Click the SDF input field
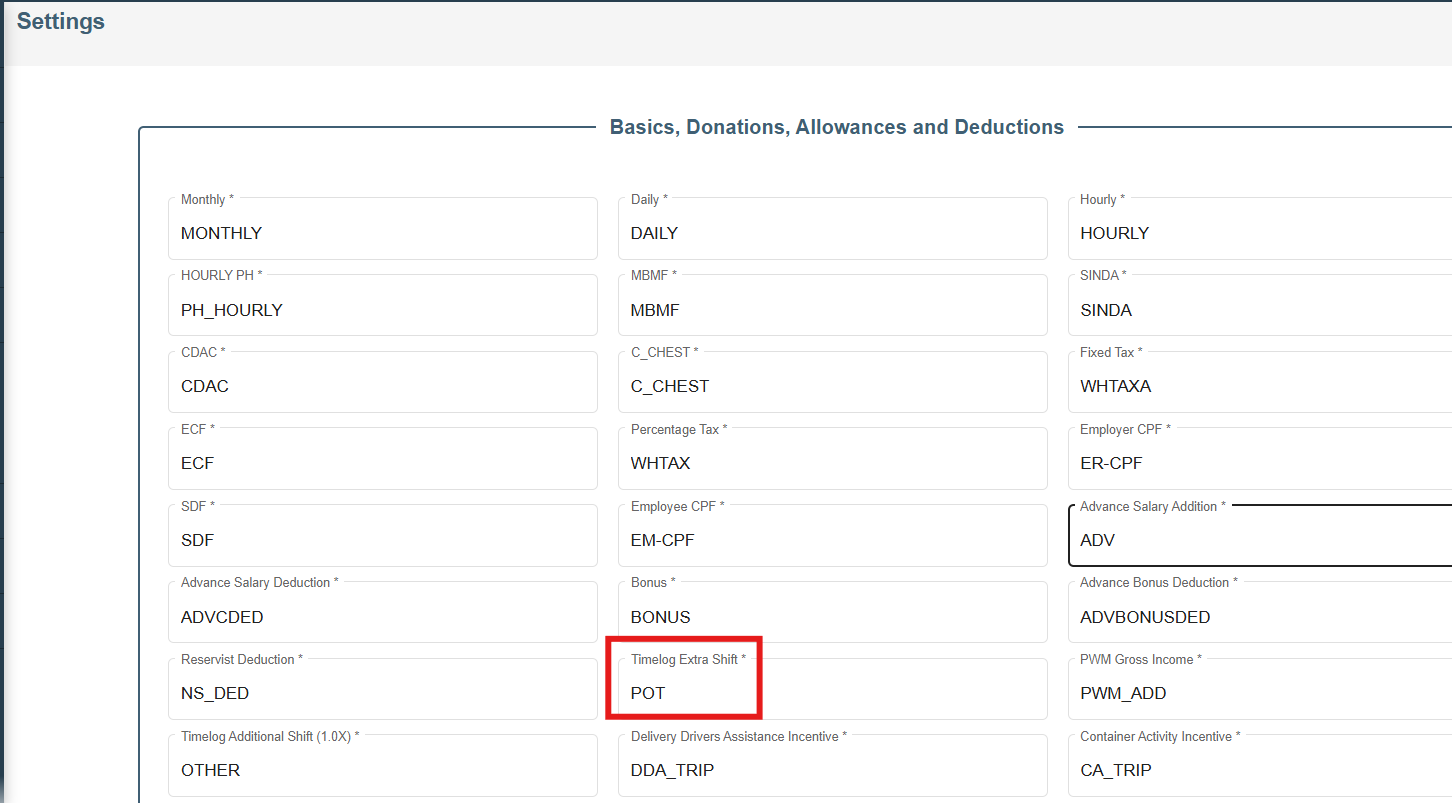Viewport: 1452px width, 804px height. 382,541
